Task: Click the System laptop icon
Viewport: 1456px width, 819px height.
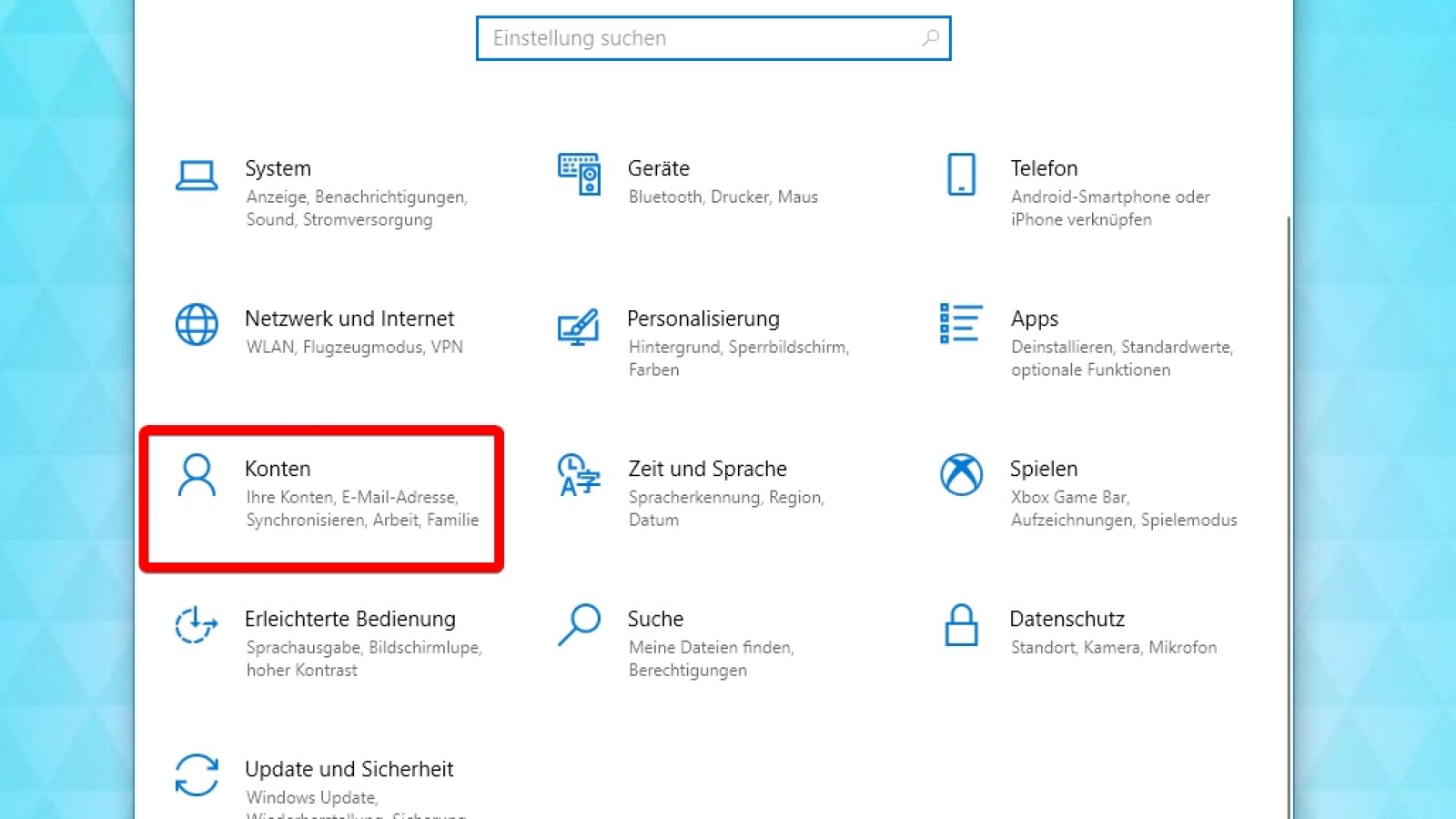Action: (x=197, y=175)
